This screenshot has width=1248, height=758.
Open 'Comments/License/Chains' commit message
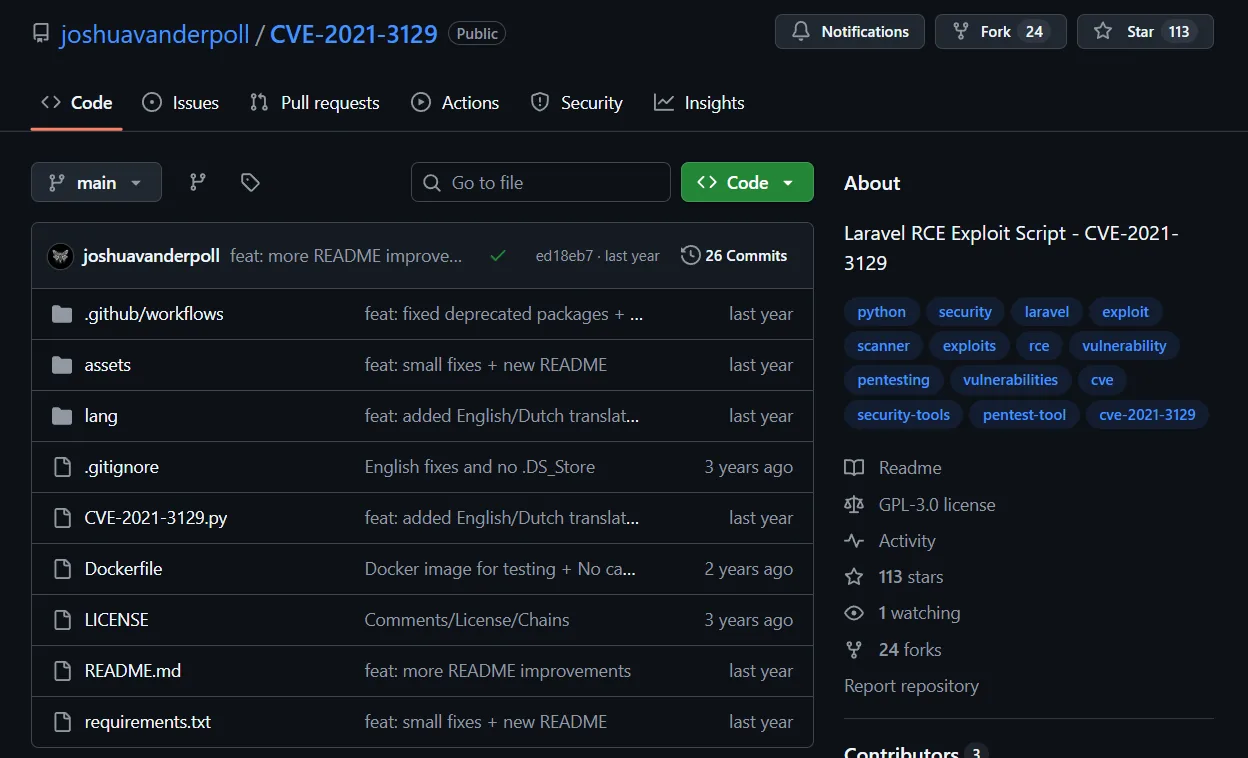[x=467, y=620]
